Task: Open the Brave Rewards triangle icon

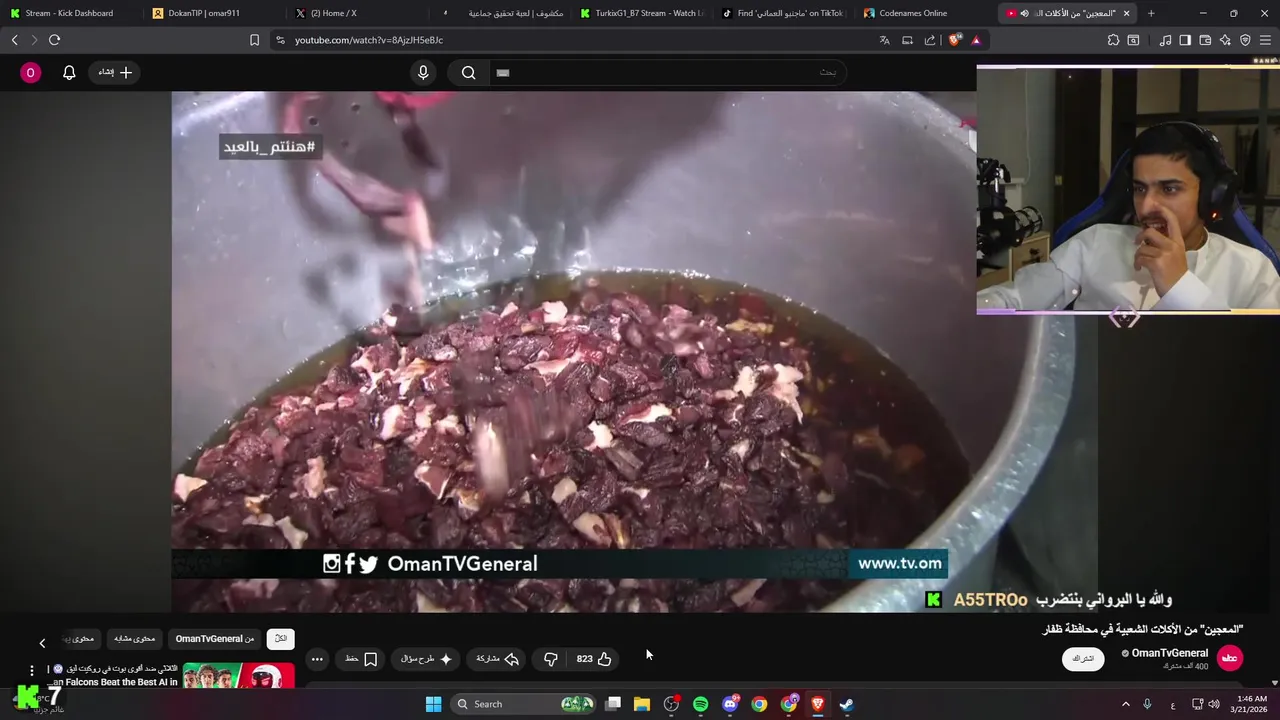Action: (976, 40)
